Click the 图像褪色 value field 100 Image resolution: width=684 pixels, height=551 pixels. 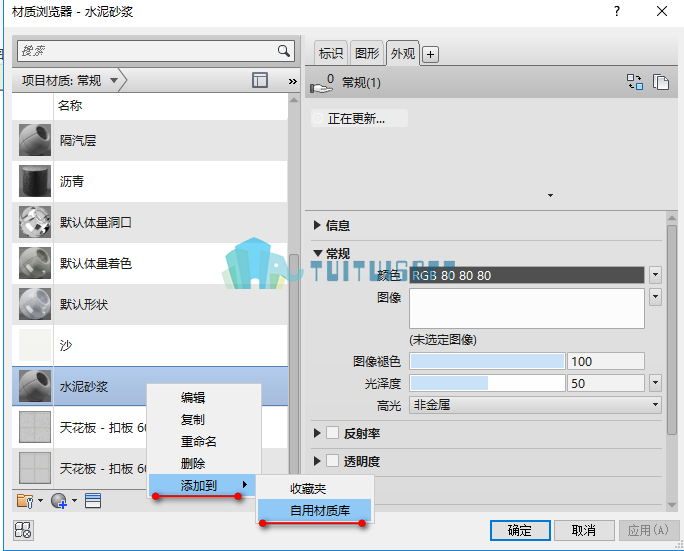pyautogui.click(x=605, y=361)
